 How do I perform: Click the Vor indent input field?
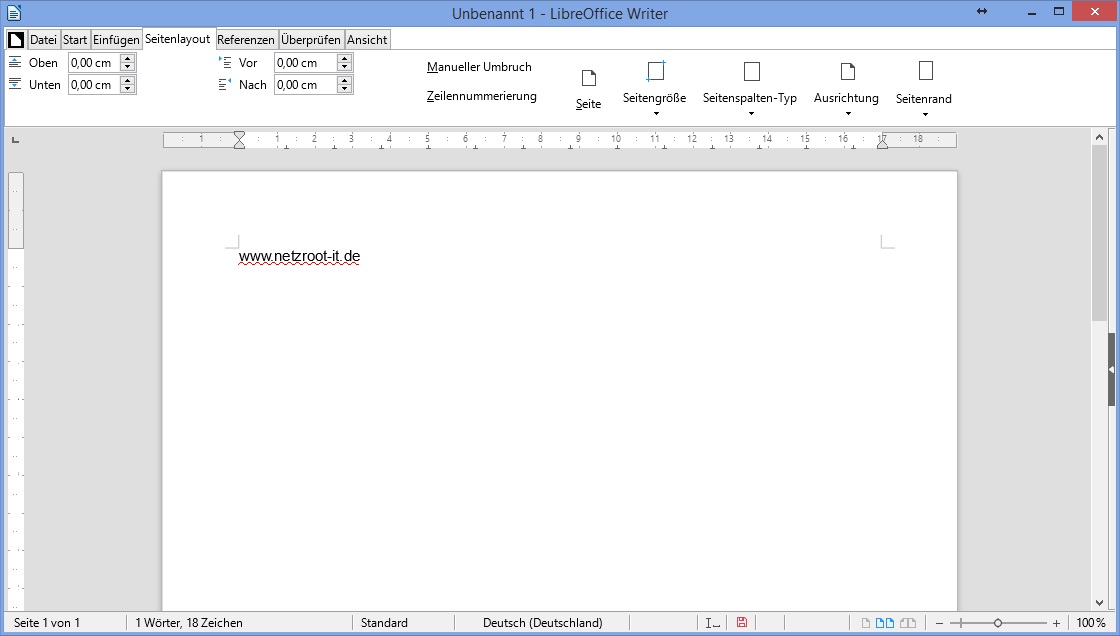coord(306,63)
